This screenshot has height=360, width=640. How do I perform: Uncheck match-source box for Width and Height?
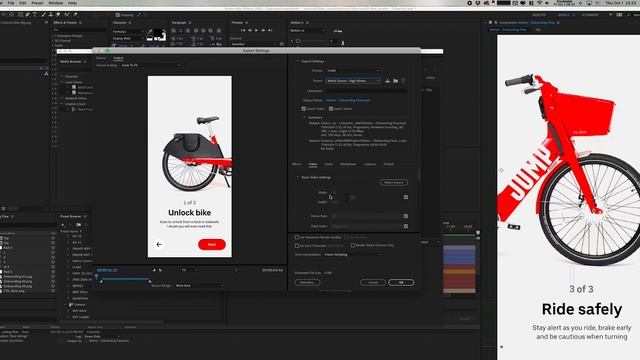pos(406,197)
